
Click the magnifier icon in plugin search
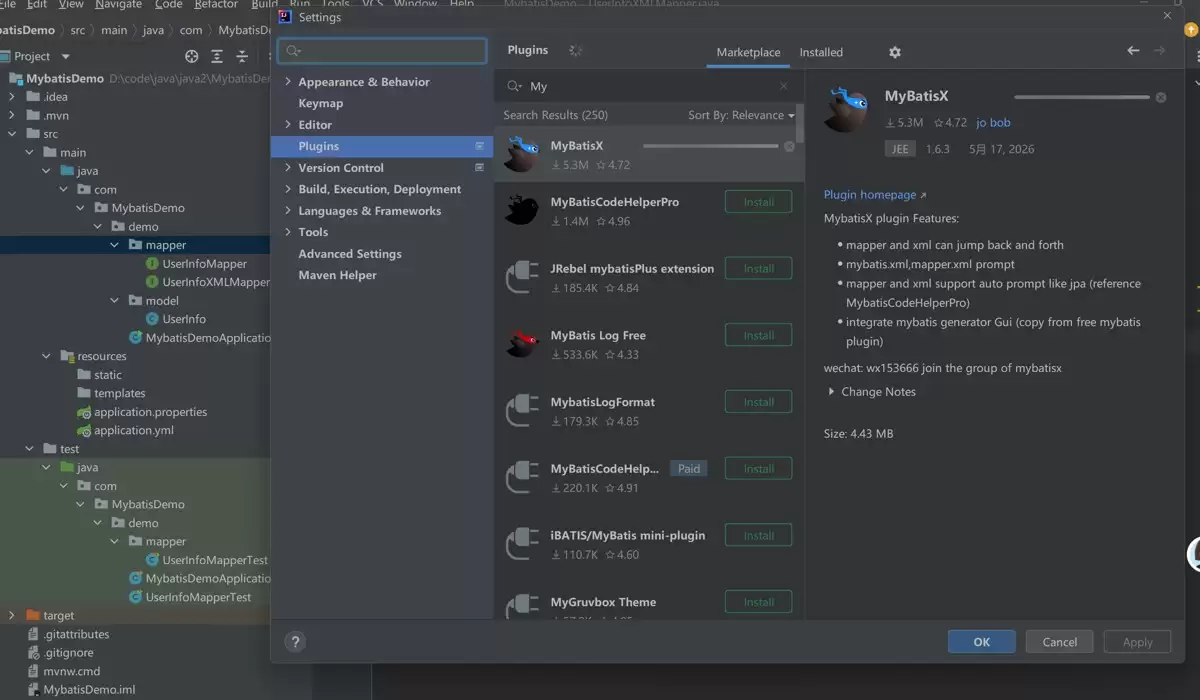click(514, 87)
